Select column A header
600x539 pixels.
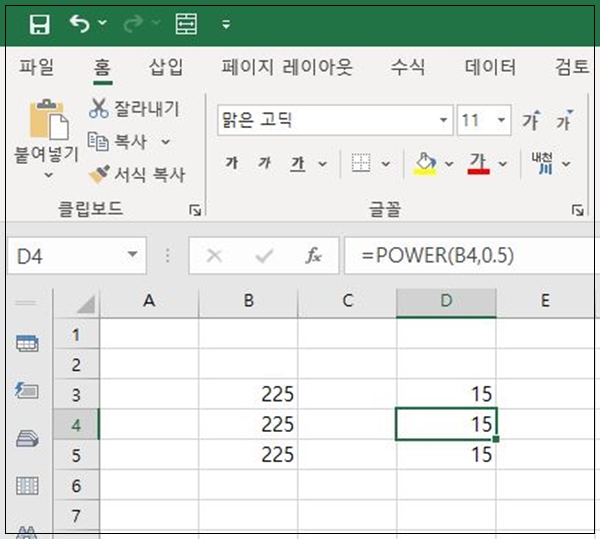pyautogui.click(x=149, y=301)
